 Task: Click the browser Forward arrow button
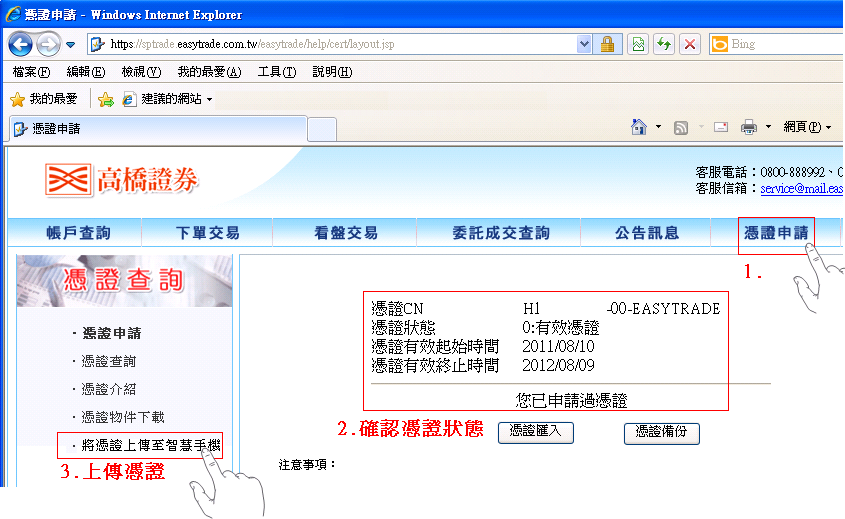49,44
